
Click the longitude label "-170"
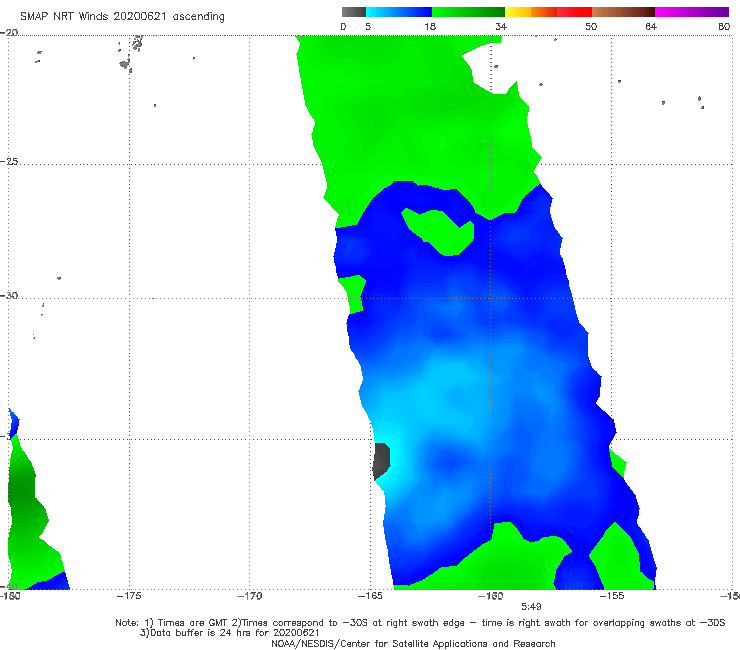click(249, 596)
